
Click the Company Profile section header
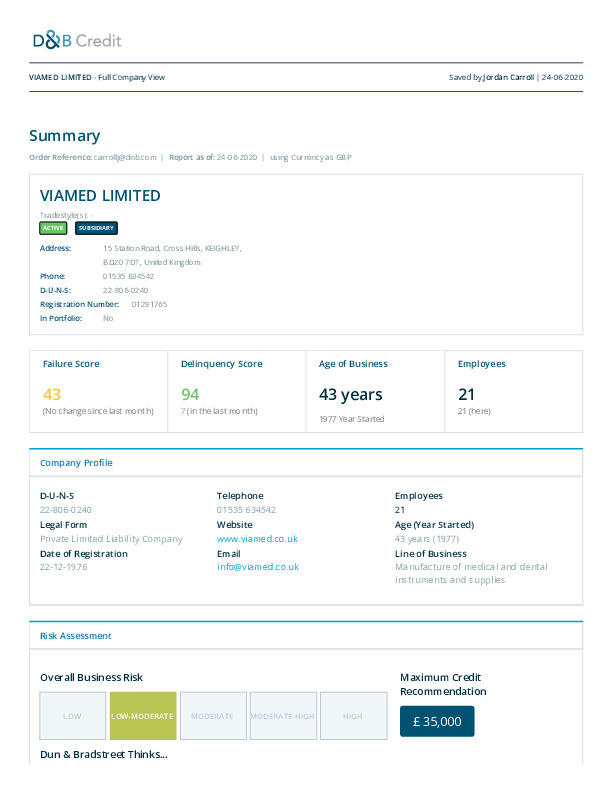pyautogui.click(x=76, y=463)
